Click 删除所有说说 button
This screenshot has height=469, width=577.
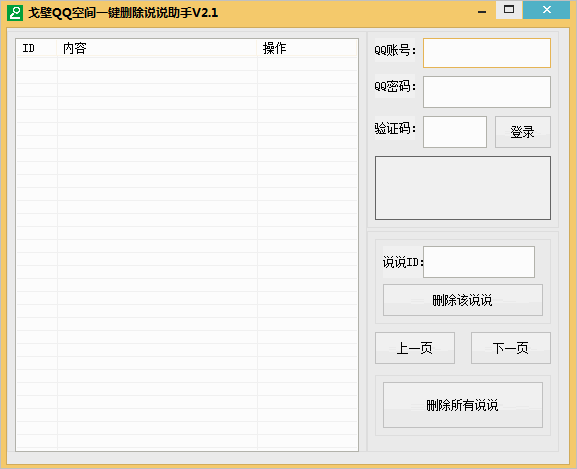[463, 405]
